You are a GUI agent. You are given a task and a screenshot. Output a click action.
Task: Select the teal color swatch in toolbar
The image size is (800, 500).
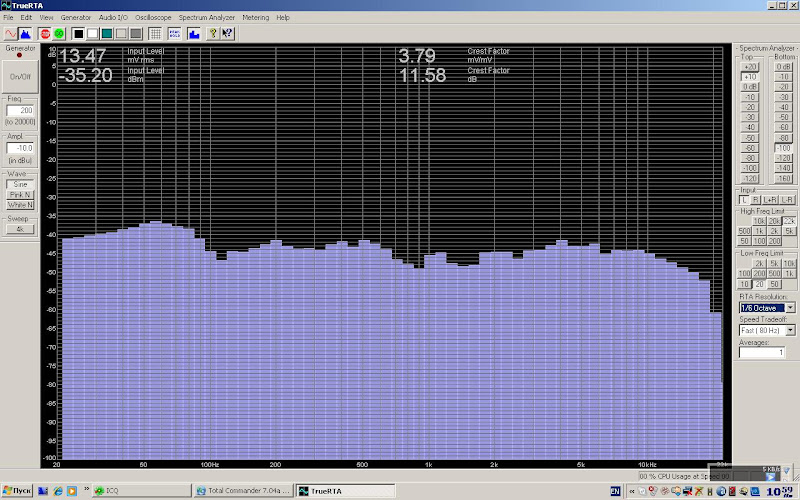pos(107,33)
